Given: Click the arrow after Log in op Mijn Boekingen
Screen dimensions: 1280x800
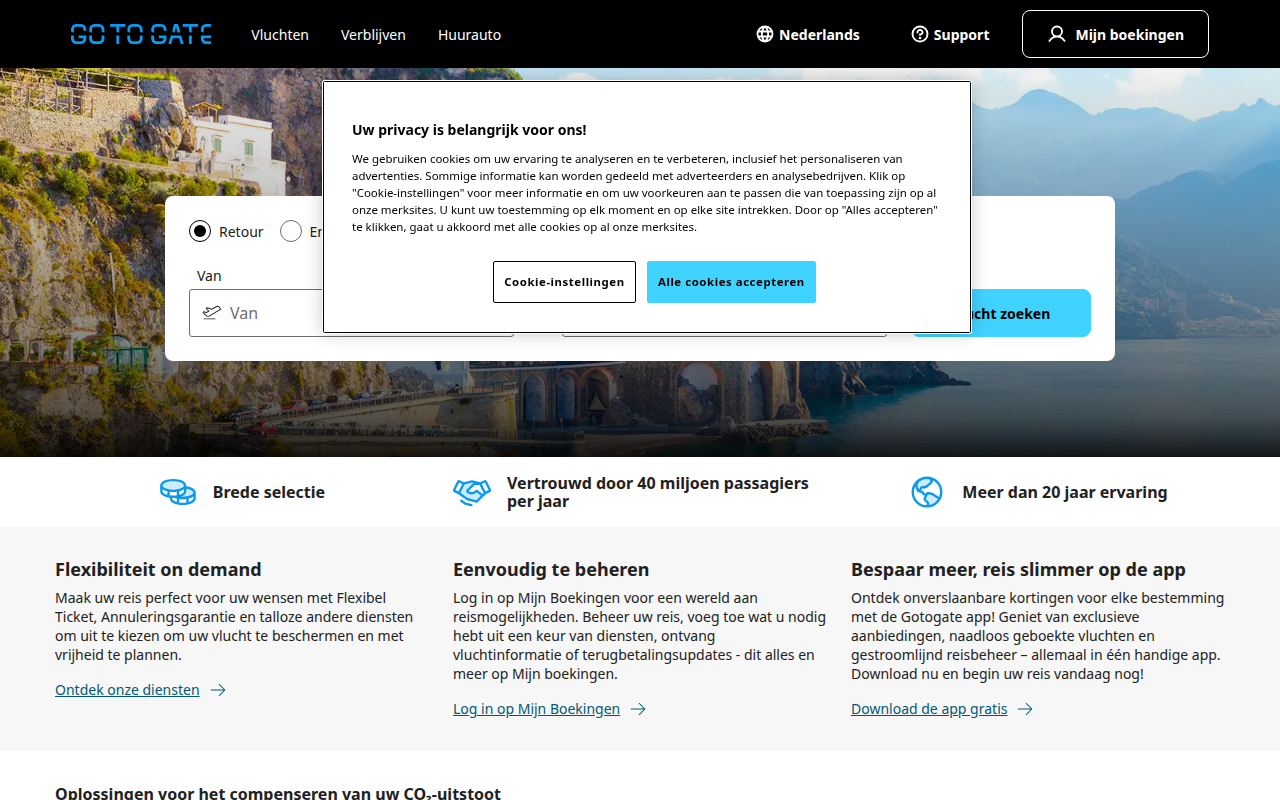Looking at the screenshot, I should pos(638,709).
